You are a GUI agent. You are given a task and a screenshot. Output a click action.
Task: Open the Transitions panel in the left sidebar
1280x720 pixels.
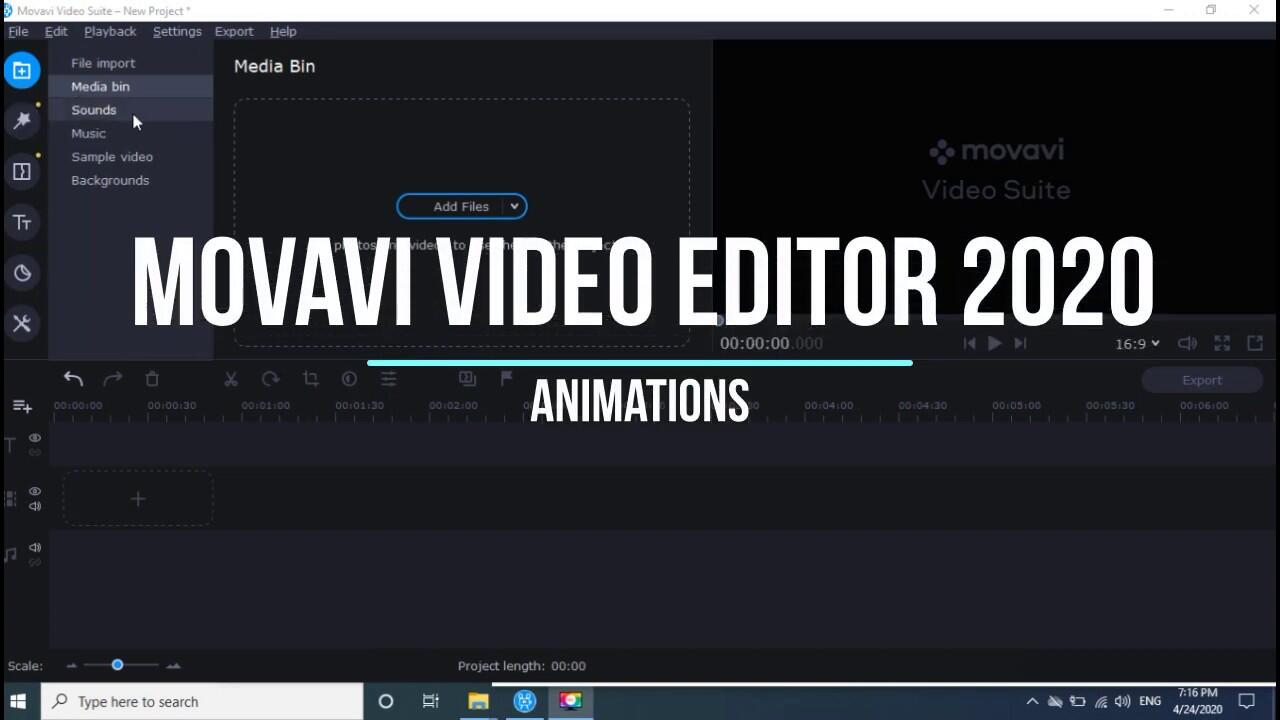[21, 172]
